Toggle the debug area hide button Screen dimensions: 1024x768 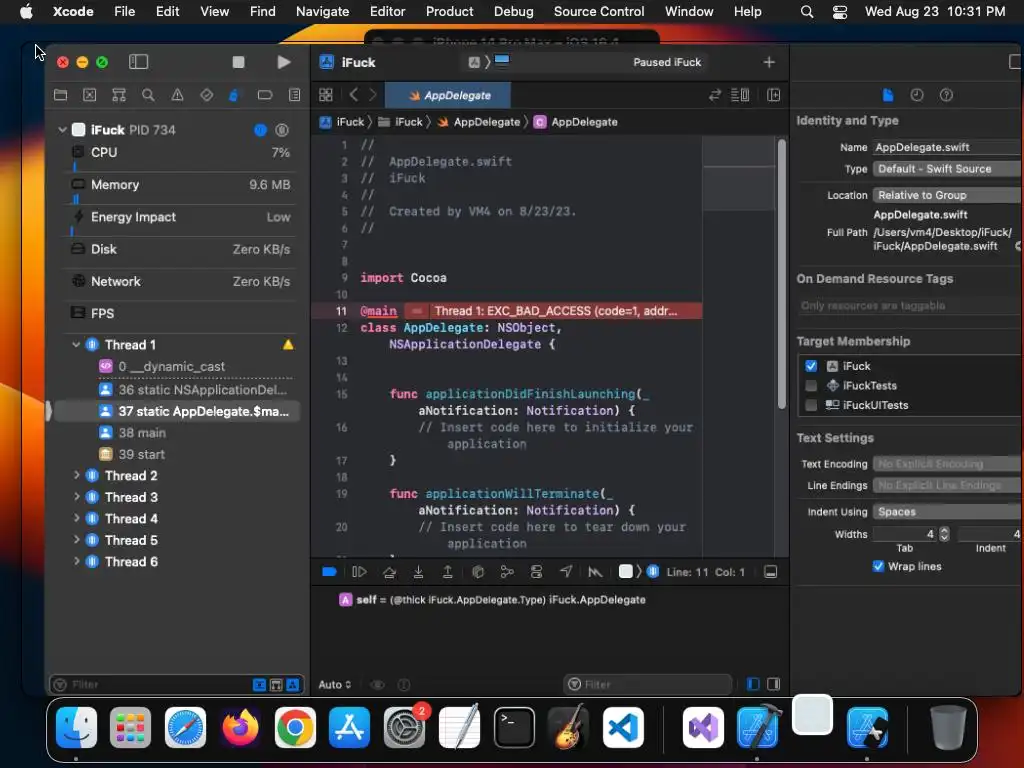point(771,572)
